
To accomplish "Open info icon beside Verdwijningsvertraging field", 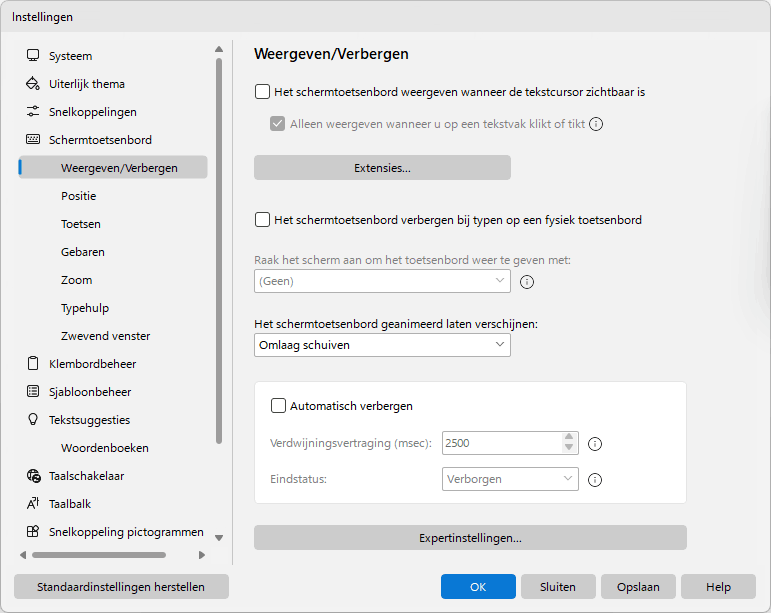I will [595, 444].
